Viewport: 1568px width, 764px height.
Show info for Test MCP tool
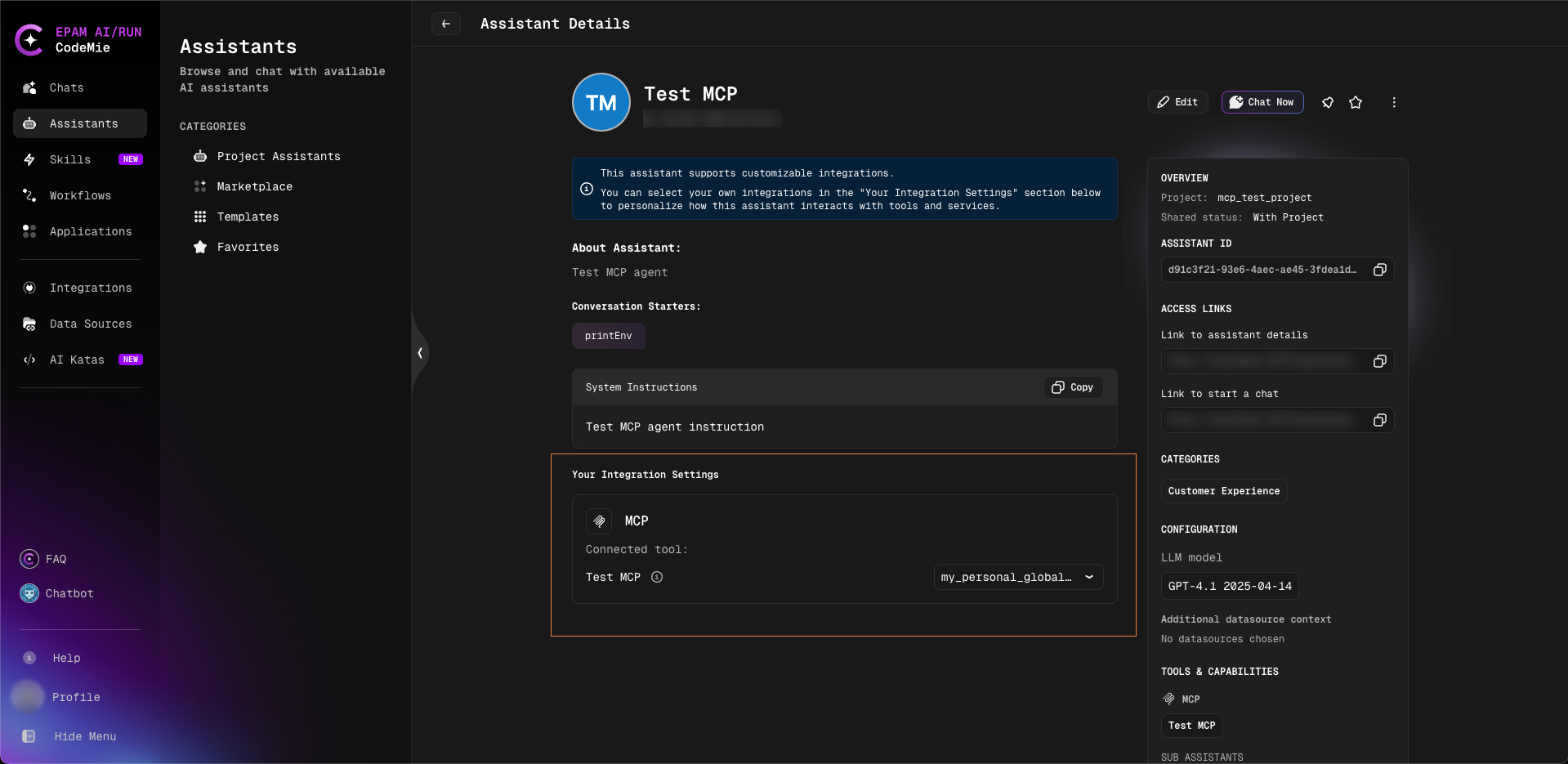[657, 577]
